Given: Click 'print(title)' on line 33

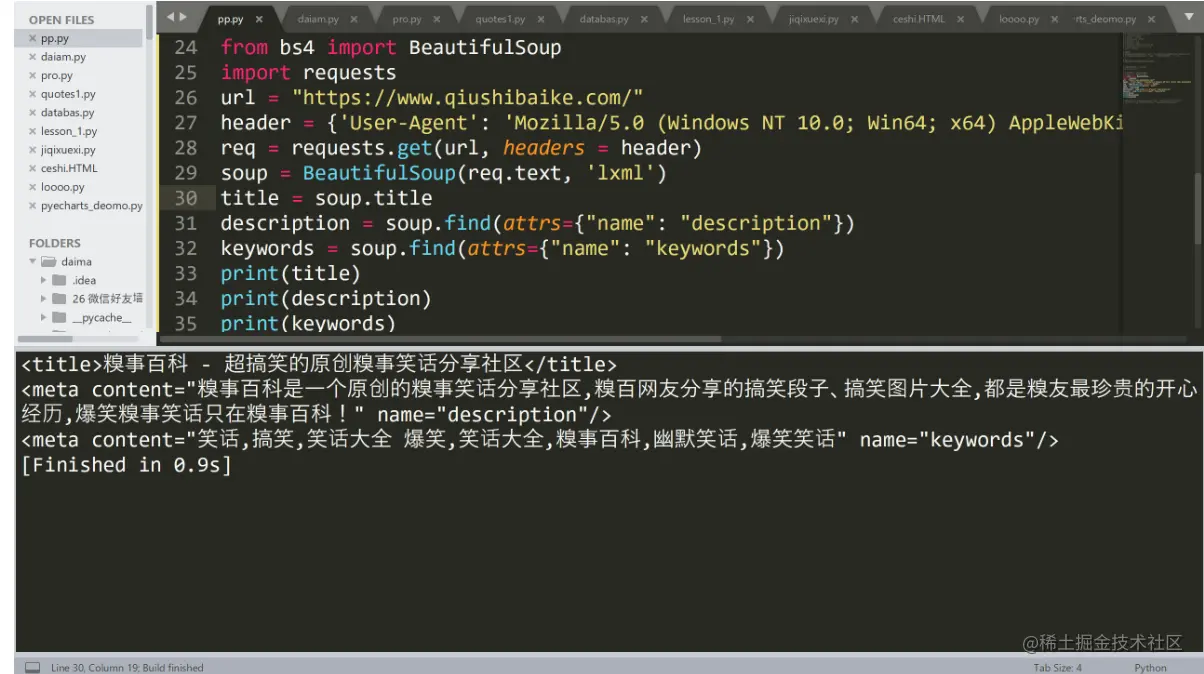Looking at the screenshot, I should (x=291, y=273).
